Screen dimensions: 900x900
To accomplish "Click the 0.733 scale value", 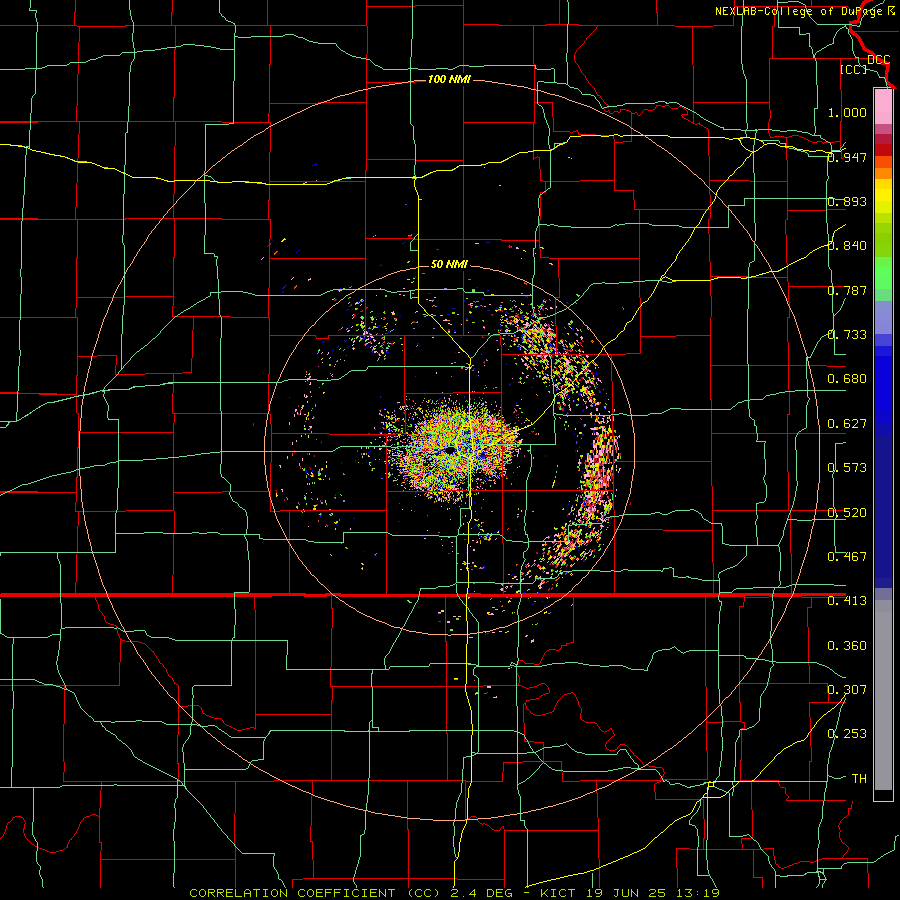I will (847, 335).
